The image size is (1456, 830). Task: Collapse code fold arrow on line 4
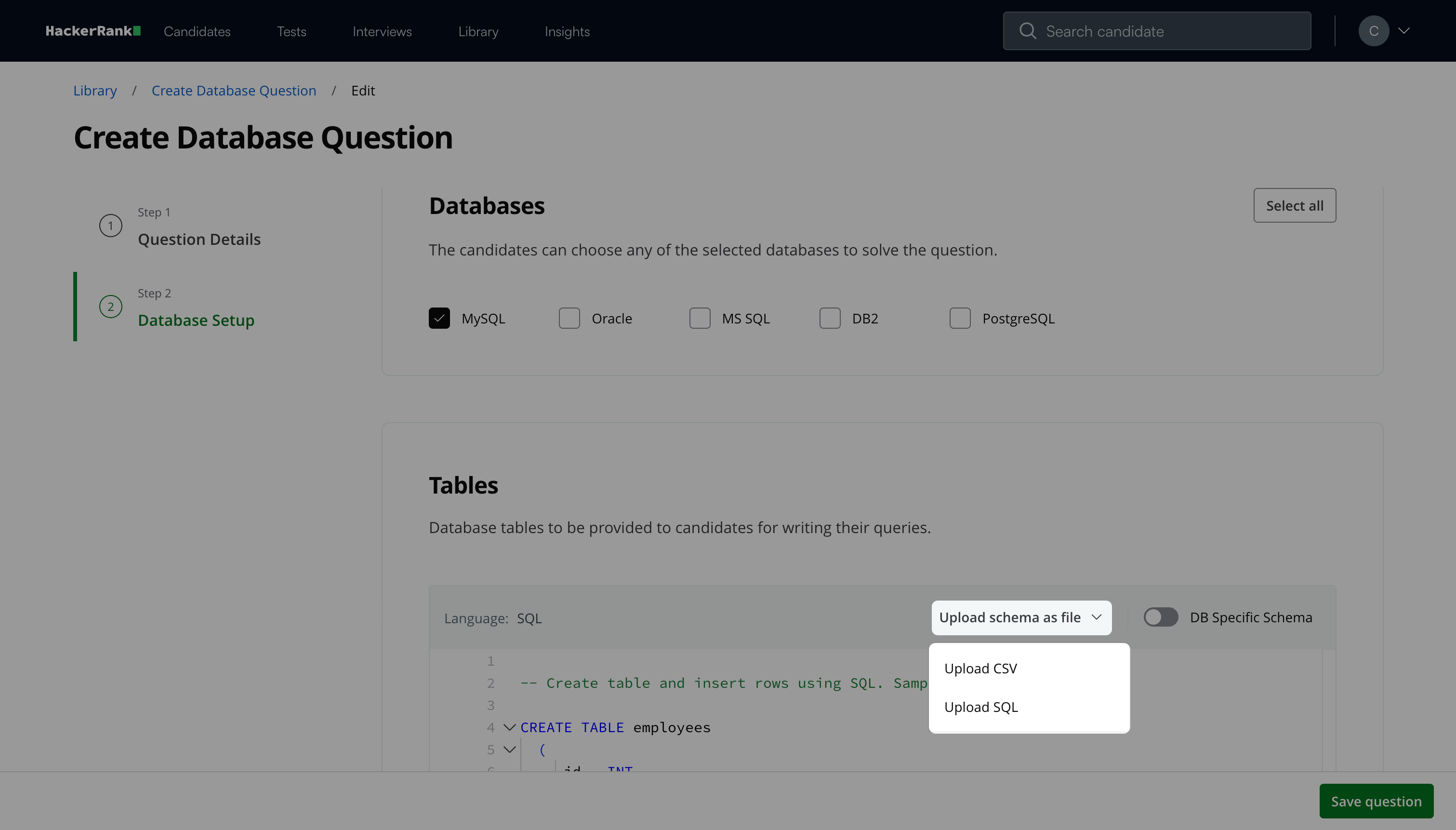[509, 727]
